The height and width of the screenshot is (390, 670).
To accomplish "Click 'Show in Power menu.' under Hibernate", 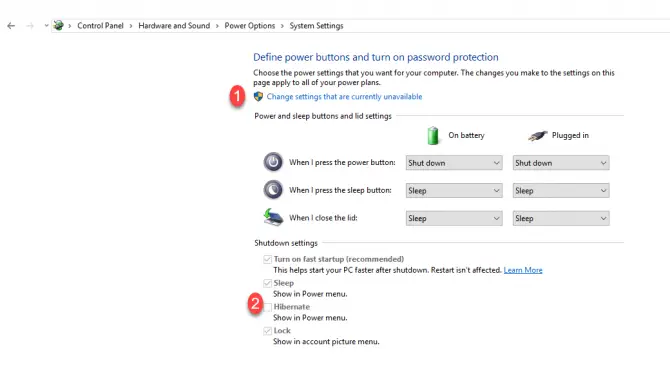I will pyautogui.click(x=310, y=318).
